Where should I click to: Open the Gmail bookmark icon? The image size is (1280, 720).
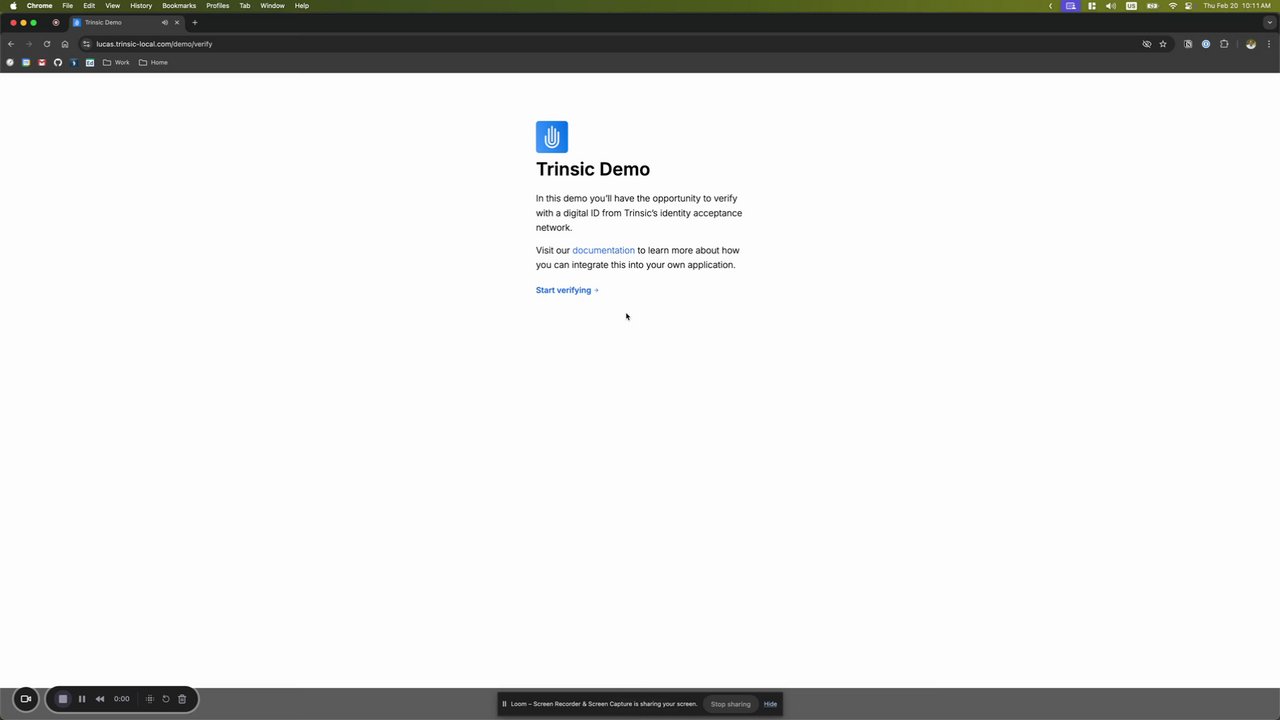click(42, 62)
